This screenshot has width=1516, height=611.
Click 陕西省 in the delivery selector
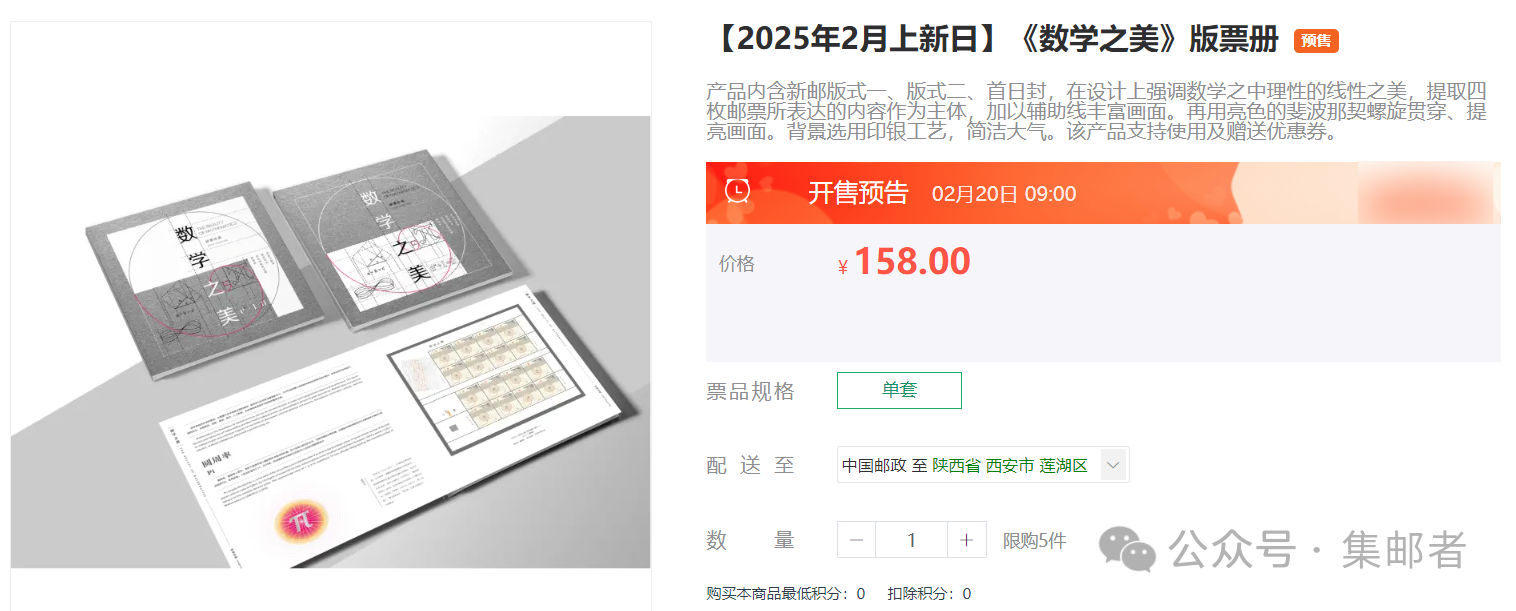tap(956, 466)
